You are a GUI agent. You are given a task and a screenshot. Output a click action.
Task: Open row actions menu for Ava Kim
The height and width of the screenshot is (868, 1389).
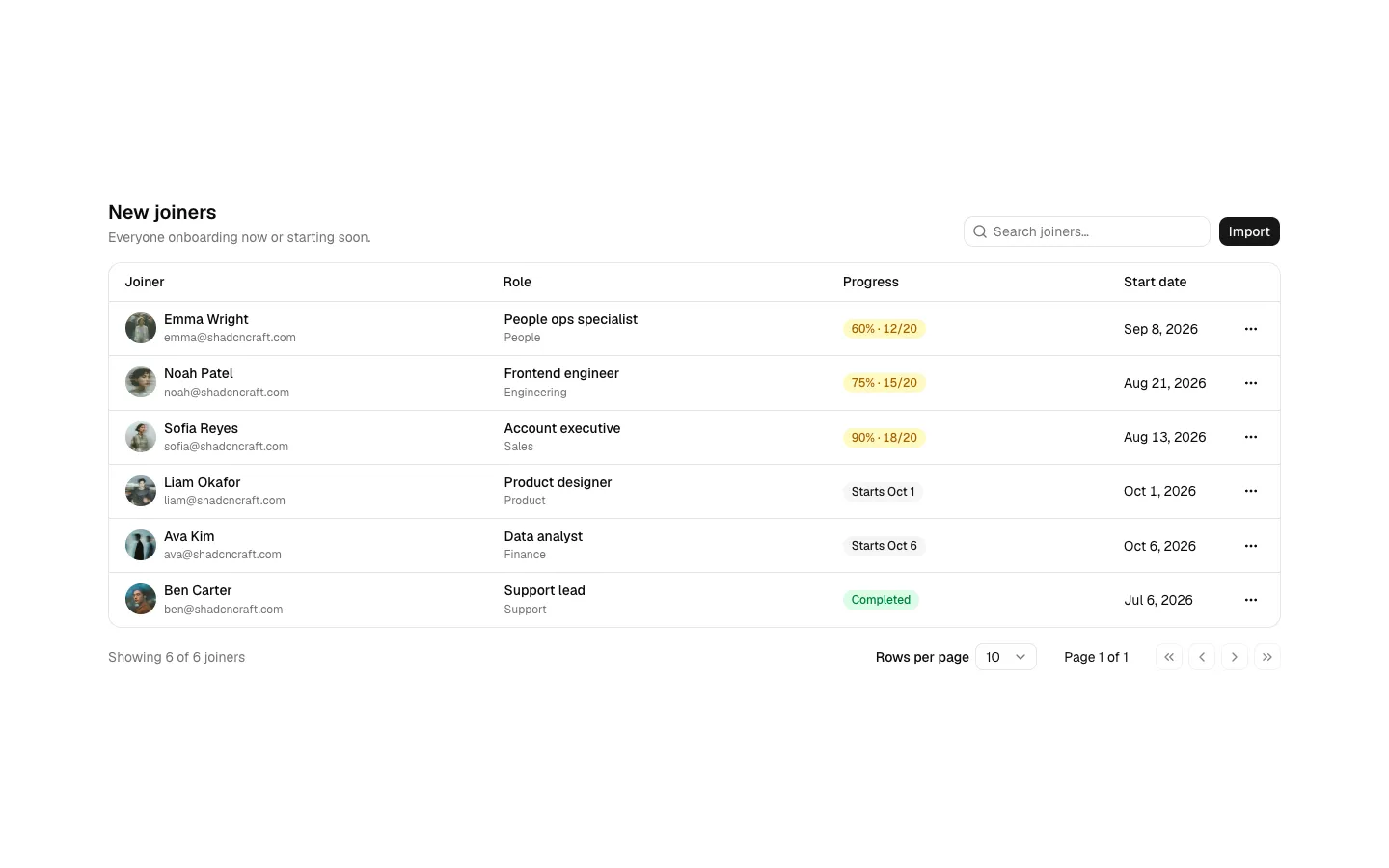point(1251,546)
